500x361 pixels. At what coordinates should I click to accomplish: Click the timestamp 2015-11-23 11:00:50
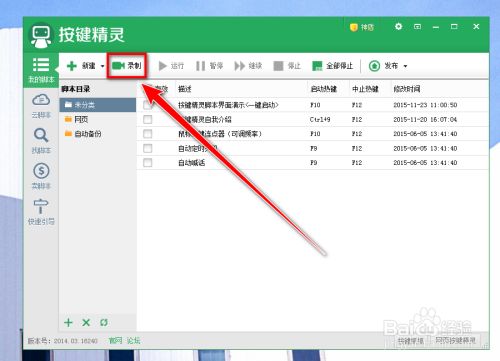[x=425, y=105]
